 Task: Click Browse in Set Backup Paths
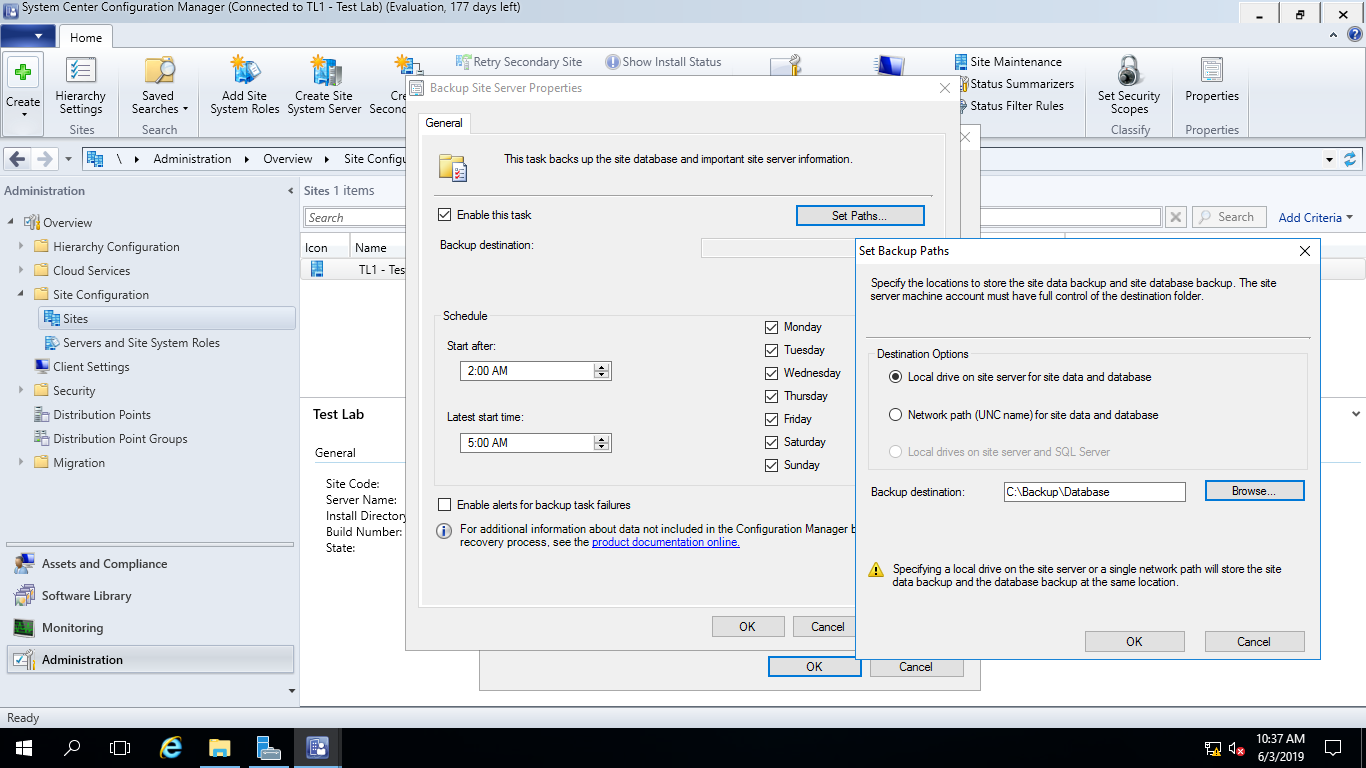1254,491
